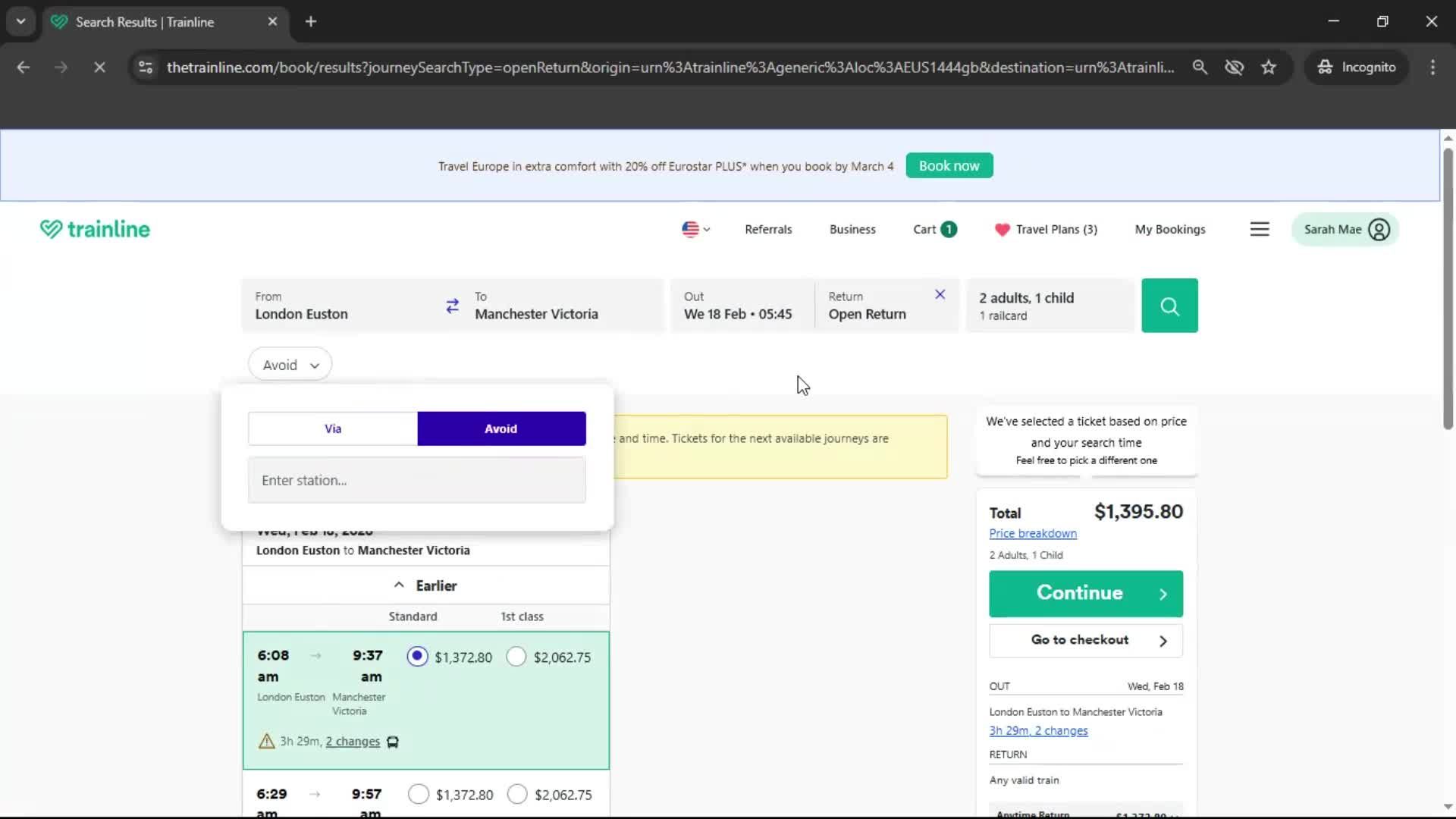Switch to the Via option
This screenshot has height=819, width=1456.
(x=332, y=428)
